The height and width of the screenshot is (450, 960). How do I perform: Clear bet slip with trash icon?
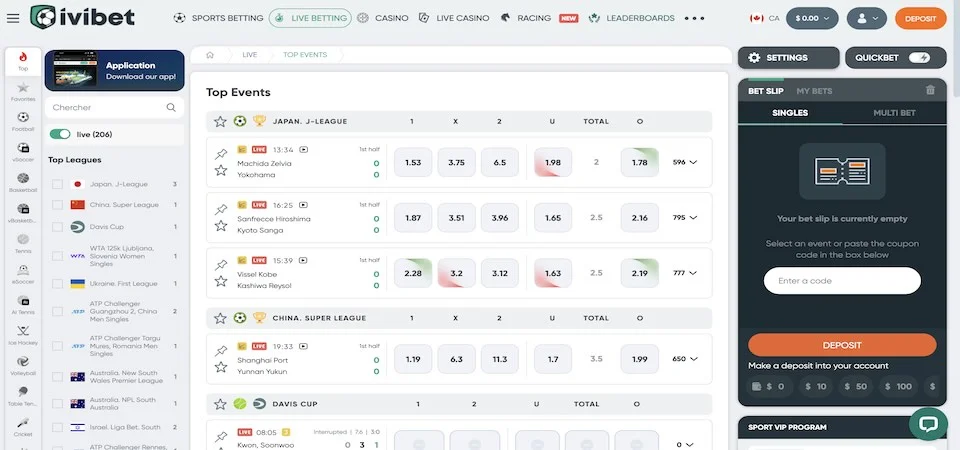coord(930,90)
